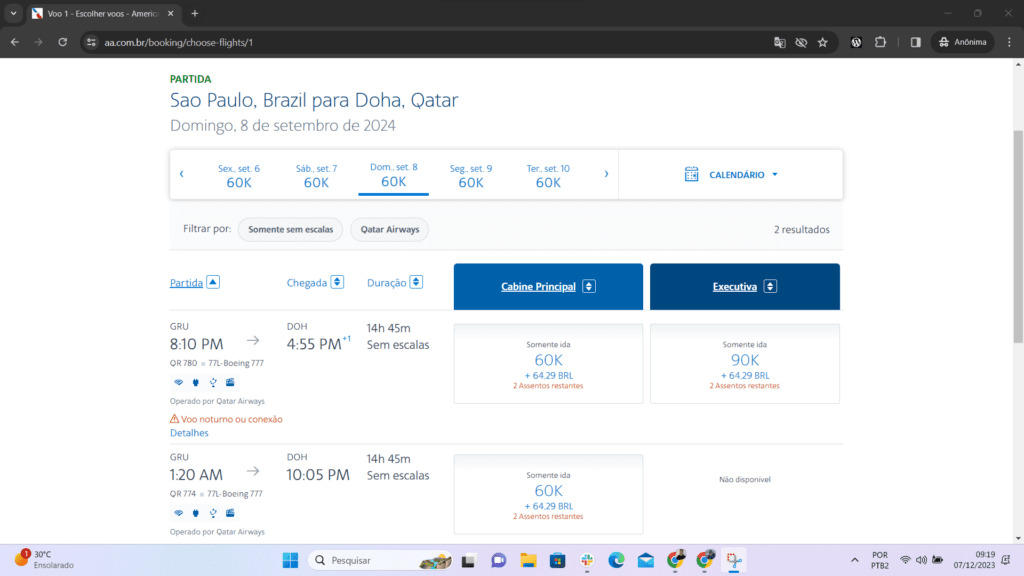Select the Sáb., set. 7 date tab
This screenshot has height=576, width=1024.
pos(316,174)
